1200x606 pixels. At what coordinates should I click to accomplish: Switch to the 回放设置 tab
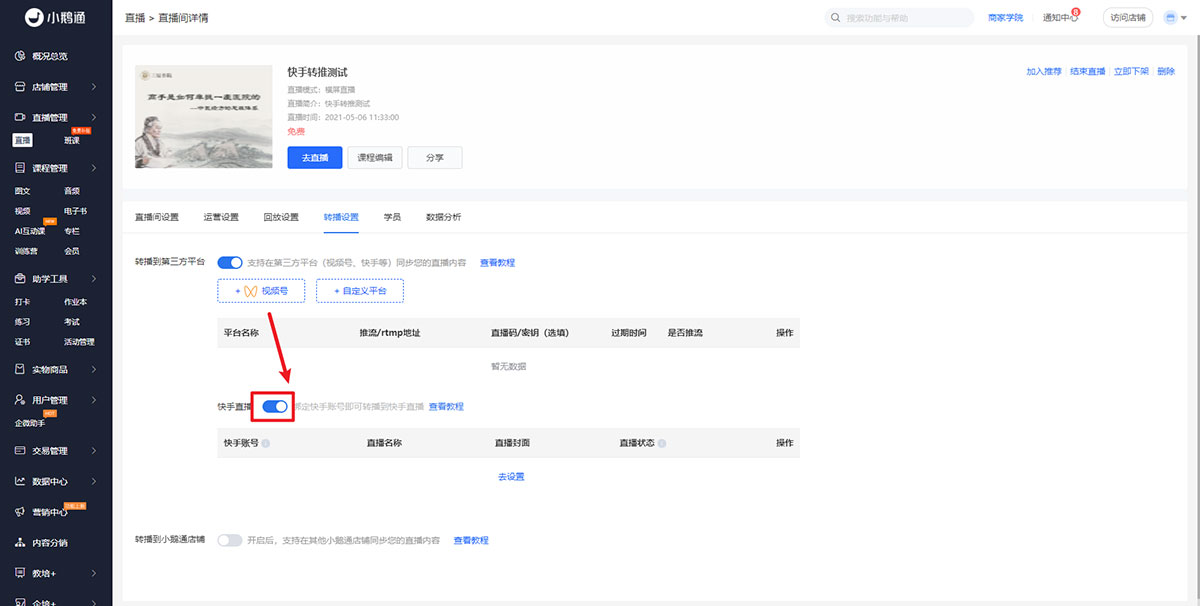pos(281,217)
